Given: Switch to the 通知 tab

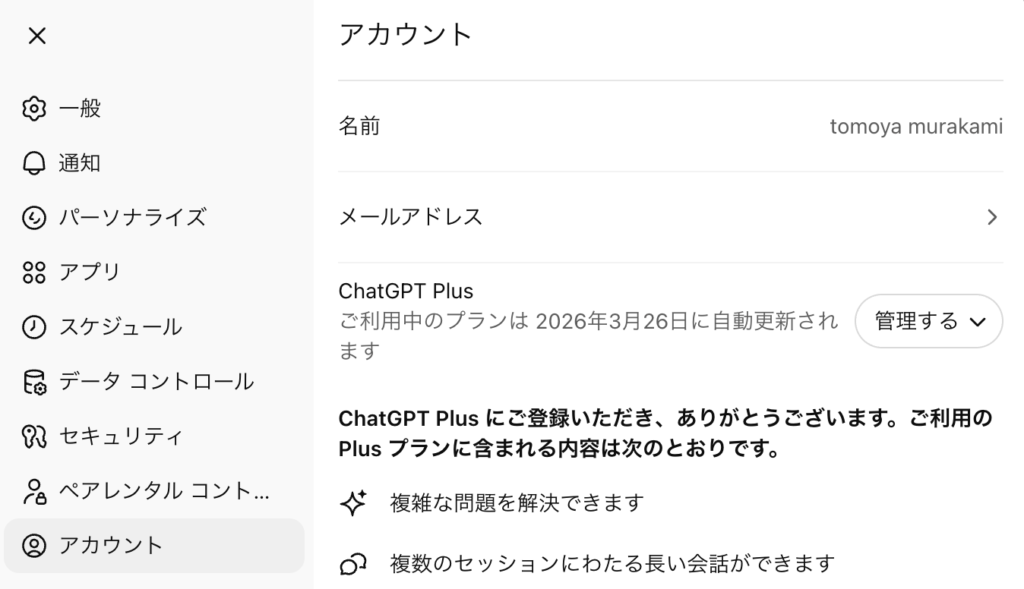Looking at the screenshot, I should pos(79,163).
